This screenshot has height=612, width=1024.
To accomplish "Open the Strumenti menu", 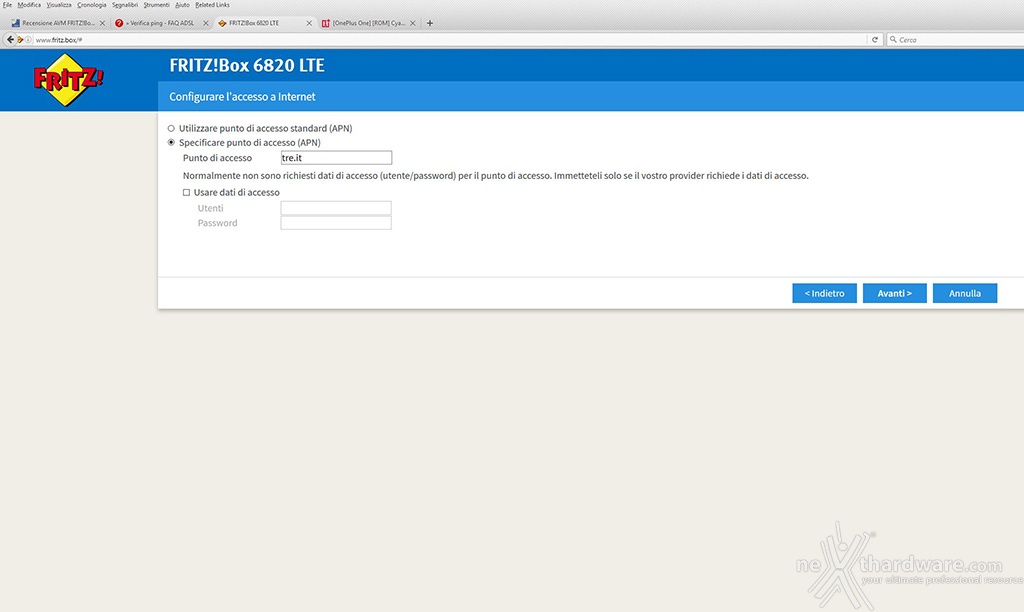I will [x=156, y=5].
